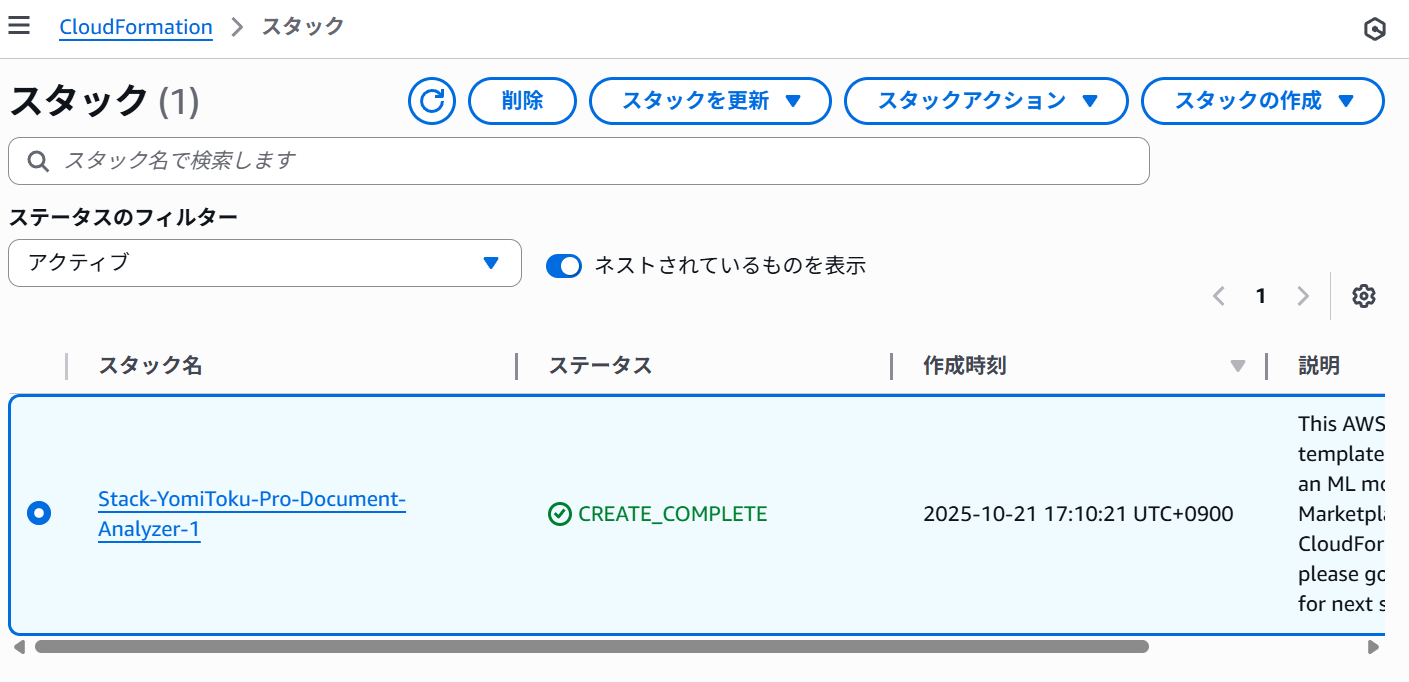Screen dimensions: 1409x682
Task: Click the 削除 button
Action: click(522, 101)
